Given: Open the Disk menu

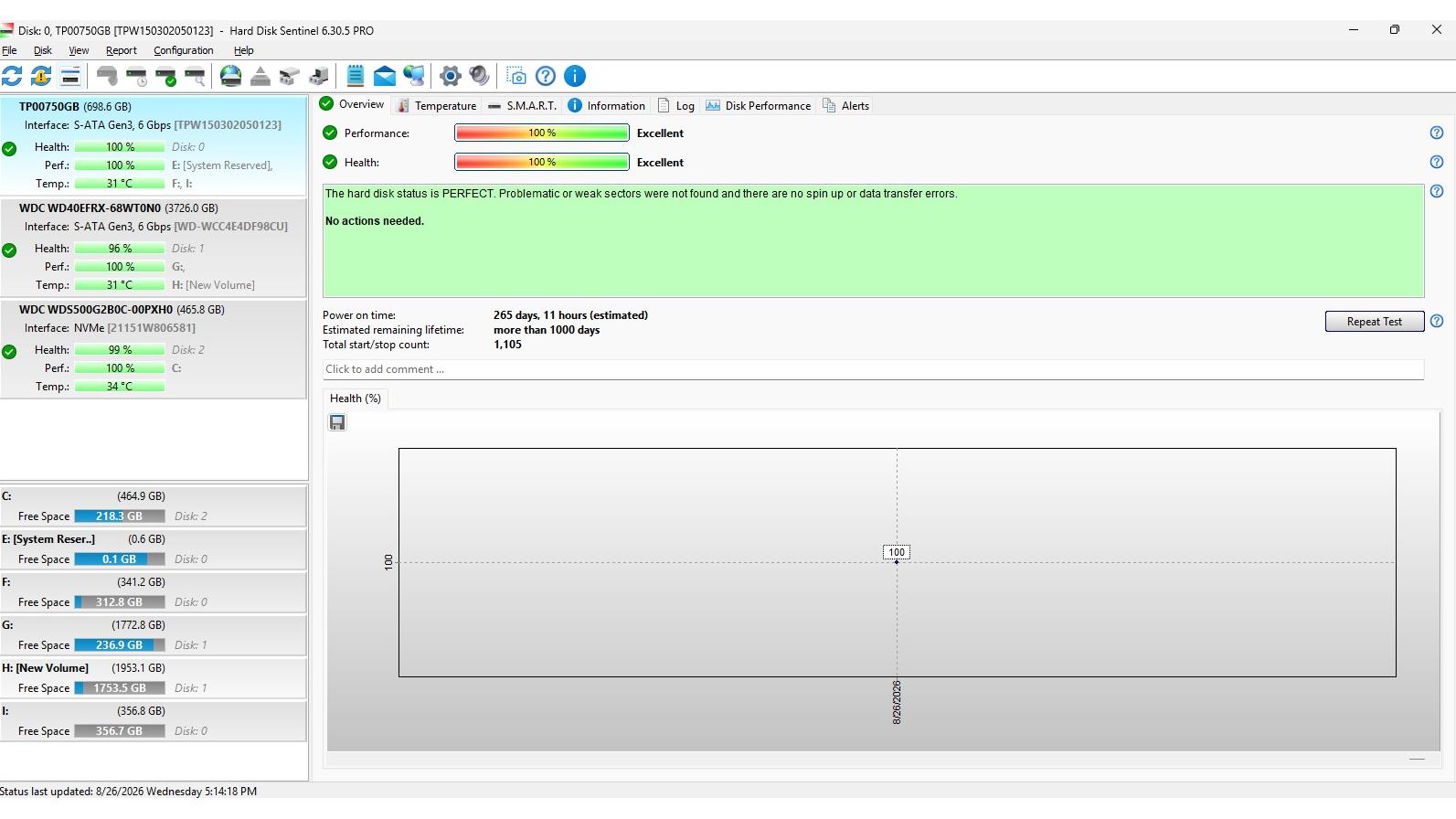Looking at the screenshot, I should 43,51.
